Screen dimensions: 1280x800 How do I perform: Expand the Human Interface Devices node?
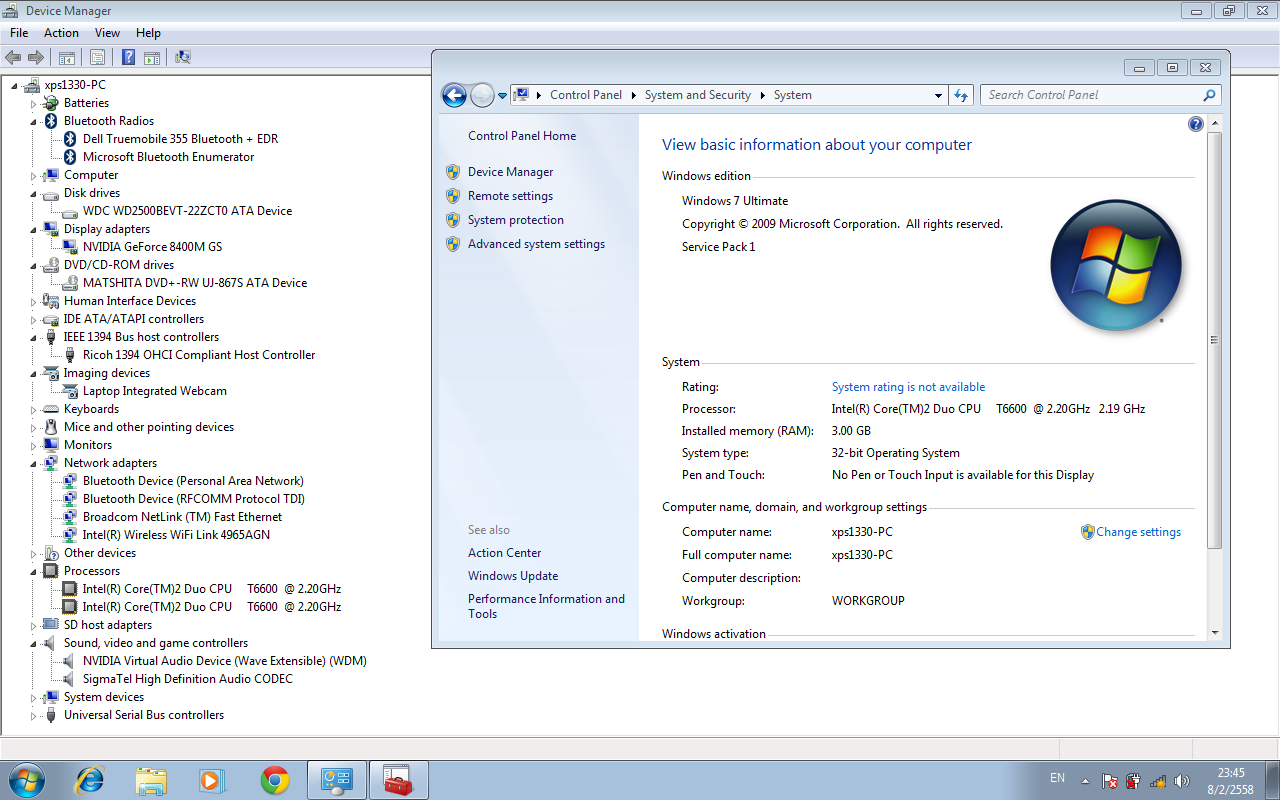coord(33,302)
